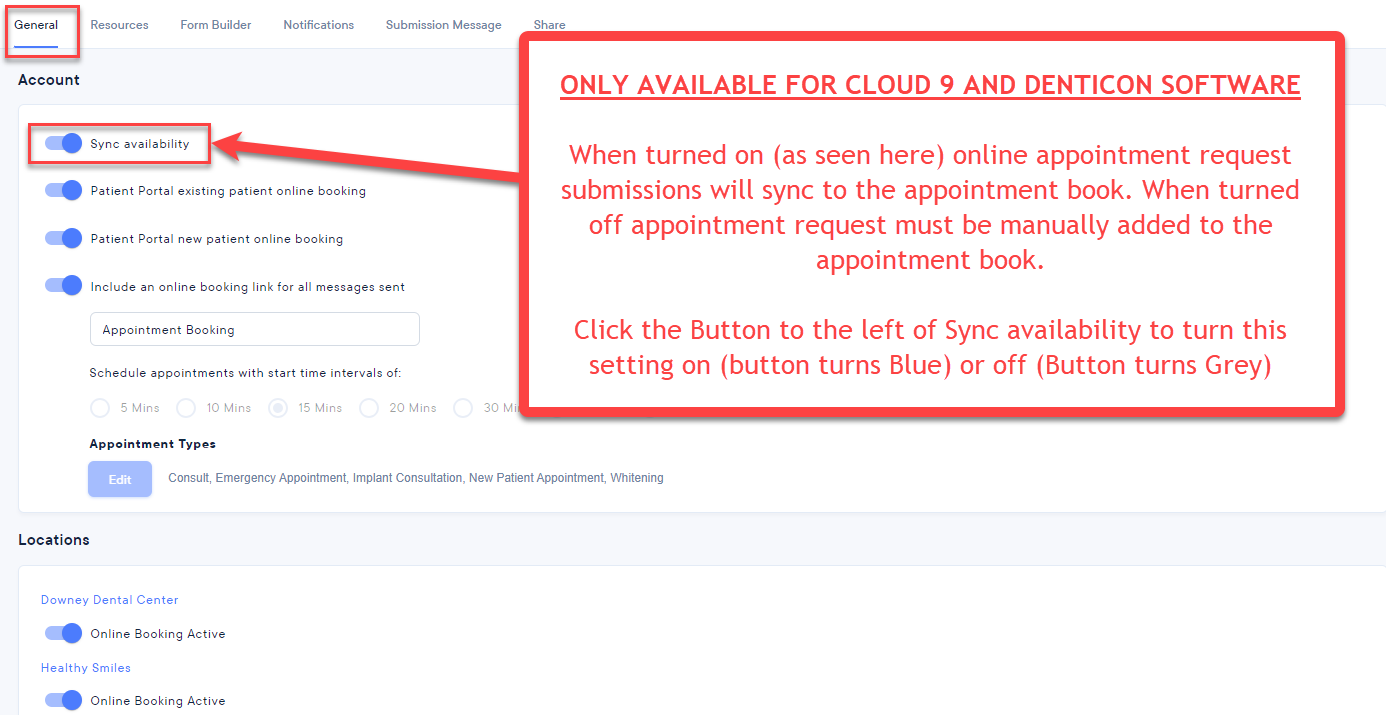
Task: Open the Healthy Smiles location link
Action: (x=86, y=668)
